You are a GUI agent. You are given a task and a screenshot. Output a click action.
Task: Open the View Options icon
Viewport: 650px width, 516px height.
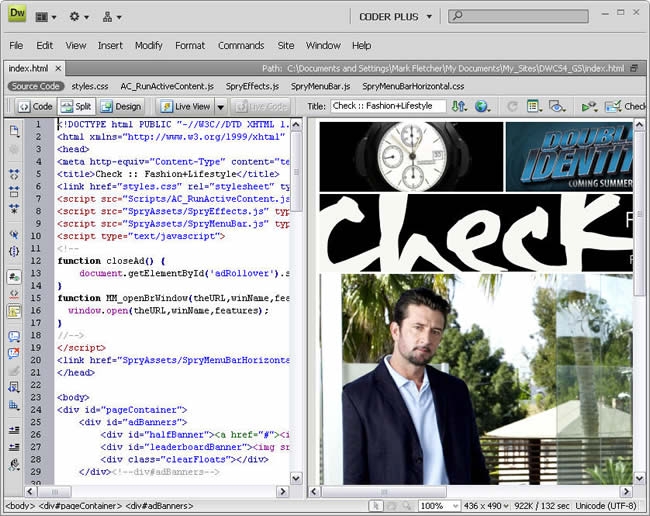point(534,107)
